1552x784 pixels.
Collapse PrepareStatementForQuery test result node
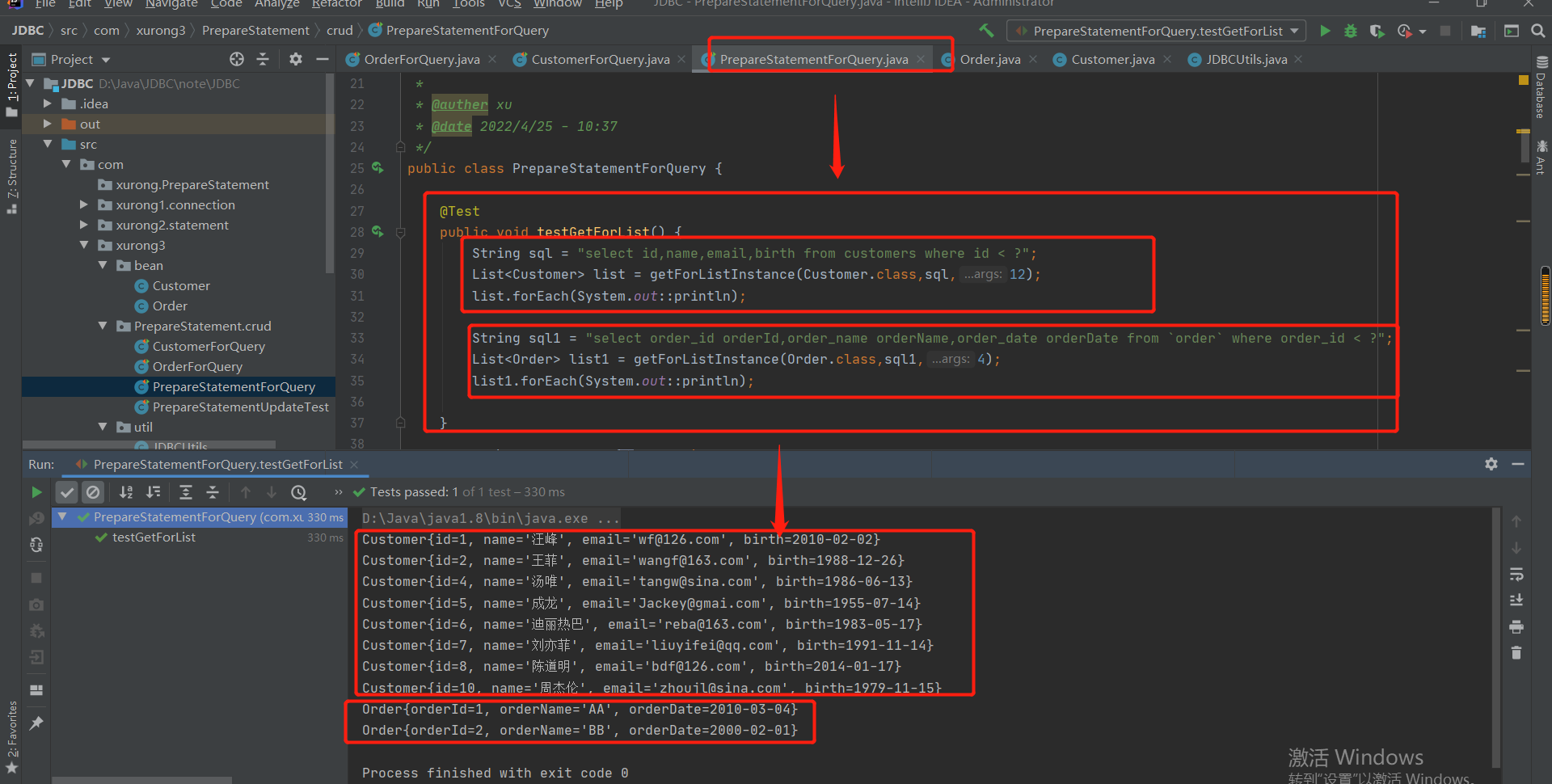click(62, 516)
